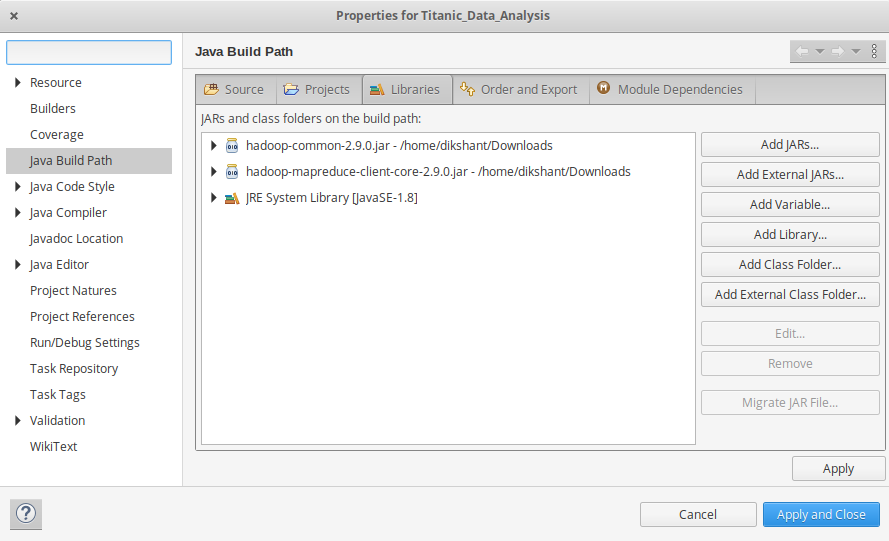Expand the hadoop-mapreduce-client-core jar entry
Image resolution: width=889 pixels, height=541 pixels.
click(214, 172)
